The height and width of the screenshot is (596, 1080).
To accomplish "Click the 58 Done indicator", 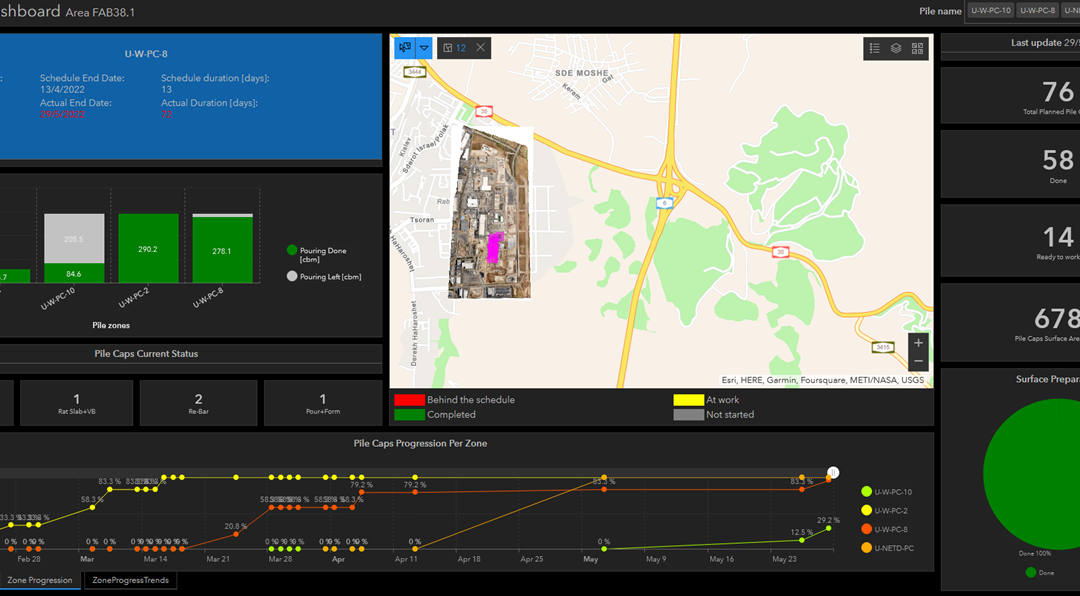I will click(1010, 165).
